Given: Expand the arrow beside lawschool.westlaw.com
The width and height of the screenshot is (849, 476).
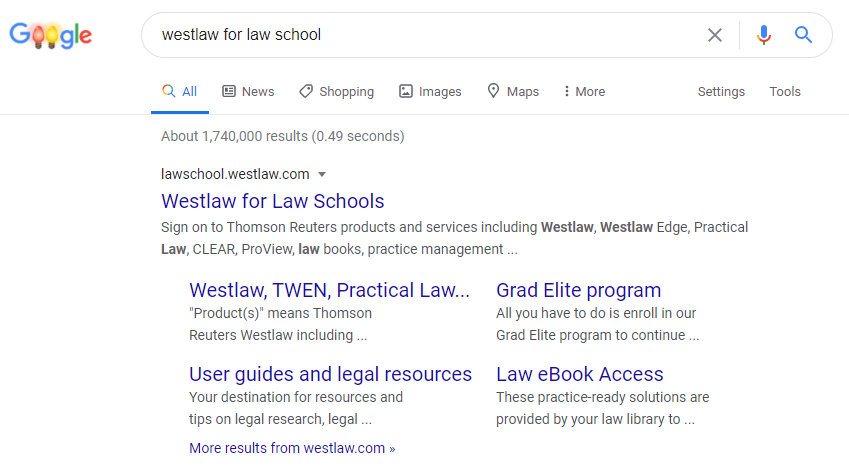Looking at the screenshot, I should point(322,174).
